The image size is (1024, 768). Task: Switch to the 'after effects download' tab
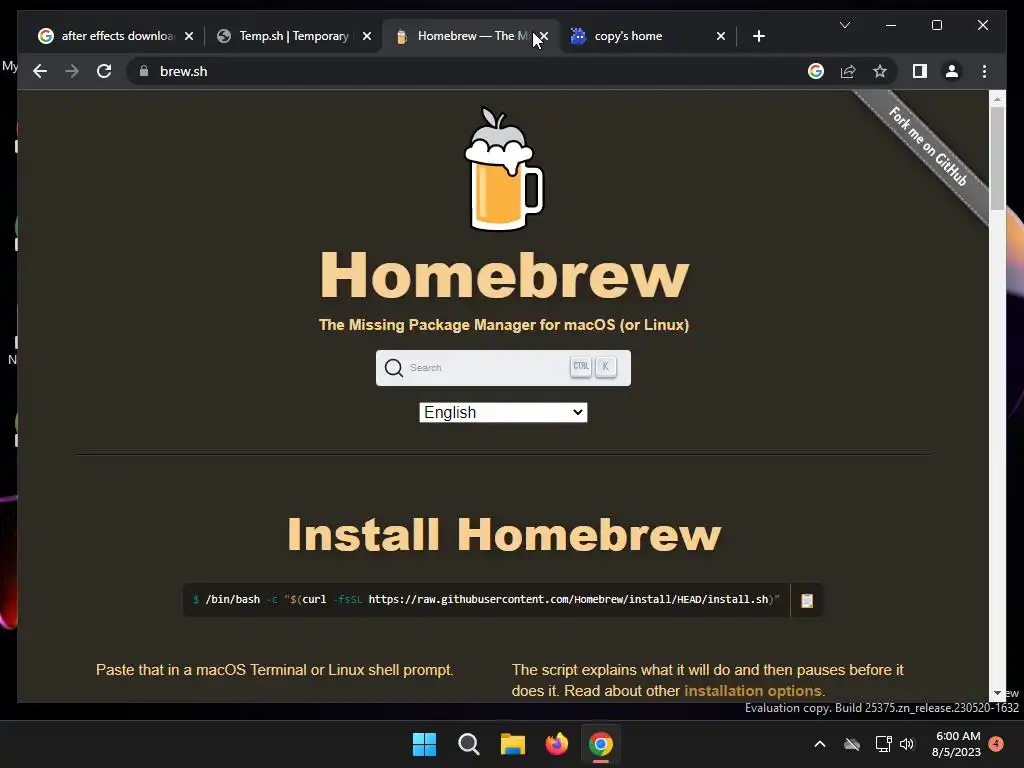pyautogui.click(x=108, y=36)
